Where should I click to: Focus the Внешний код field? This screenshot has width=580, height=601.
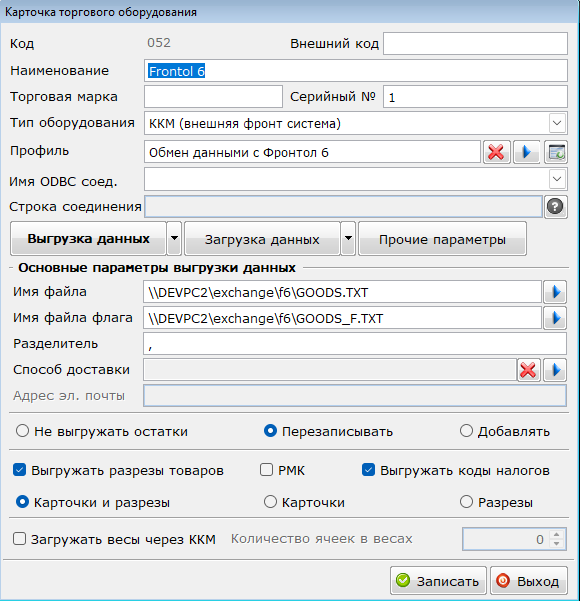475,43
